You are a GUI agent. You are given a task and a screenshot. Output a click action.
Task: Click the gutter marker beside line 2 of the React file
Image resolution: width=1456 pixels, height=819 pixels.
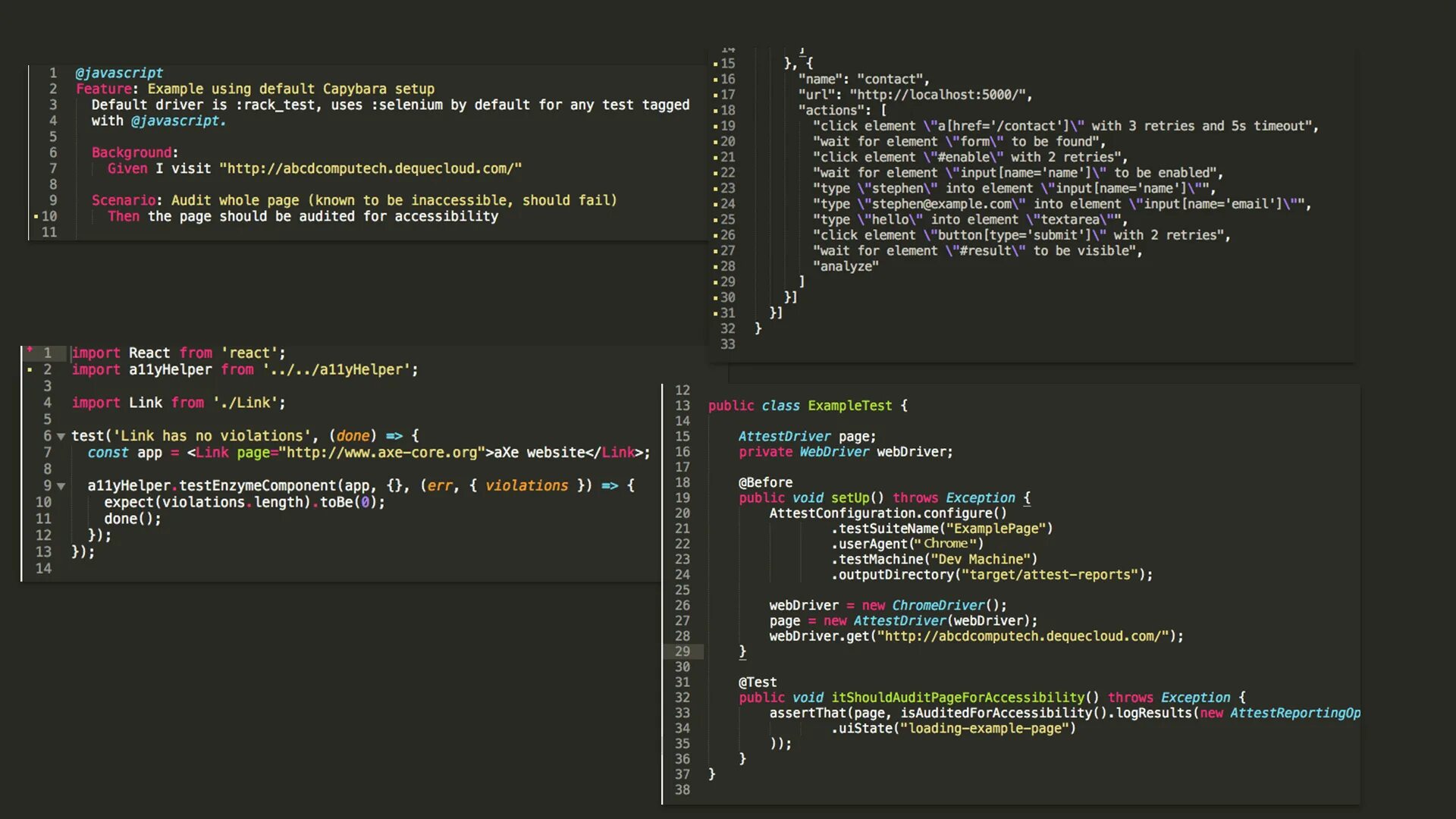click(x=30, y=370)
